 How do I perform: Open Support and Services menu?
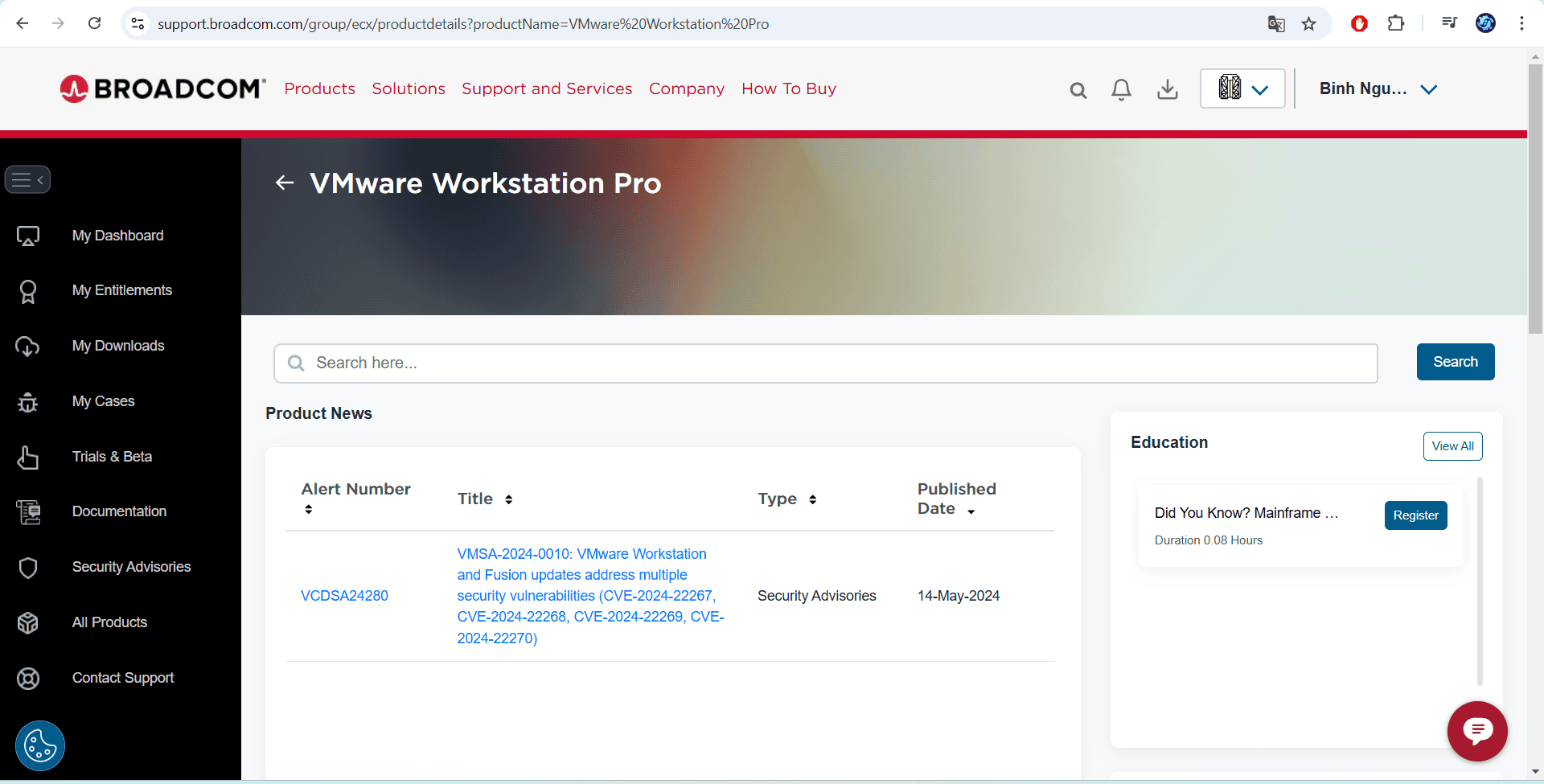[x=547, y=88]
